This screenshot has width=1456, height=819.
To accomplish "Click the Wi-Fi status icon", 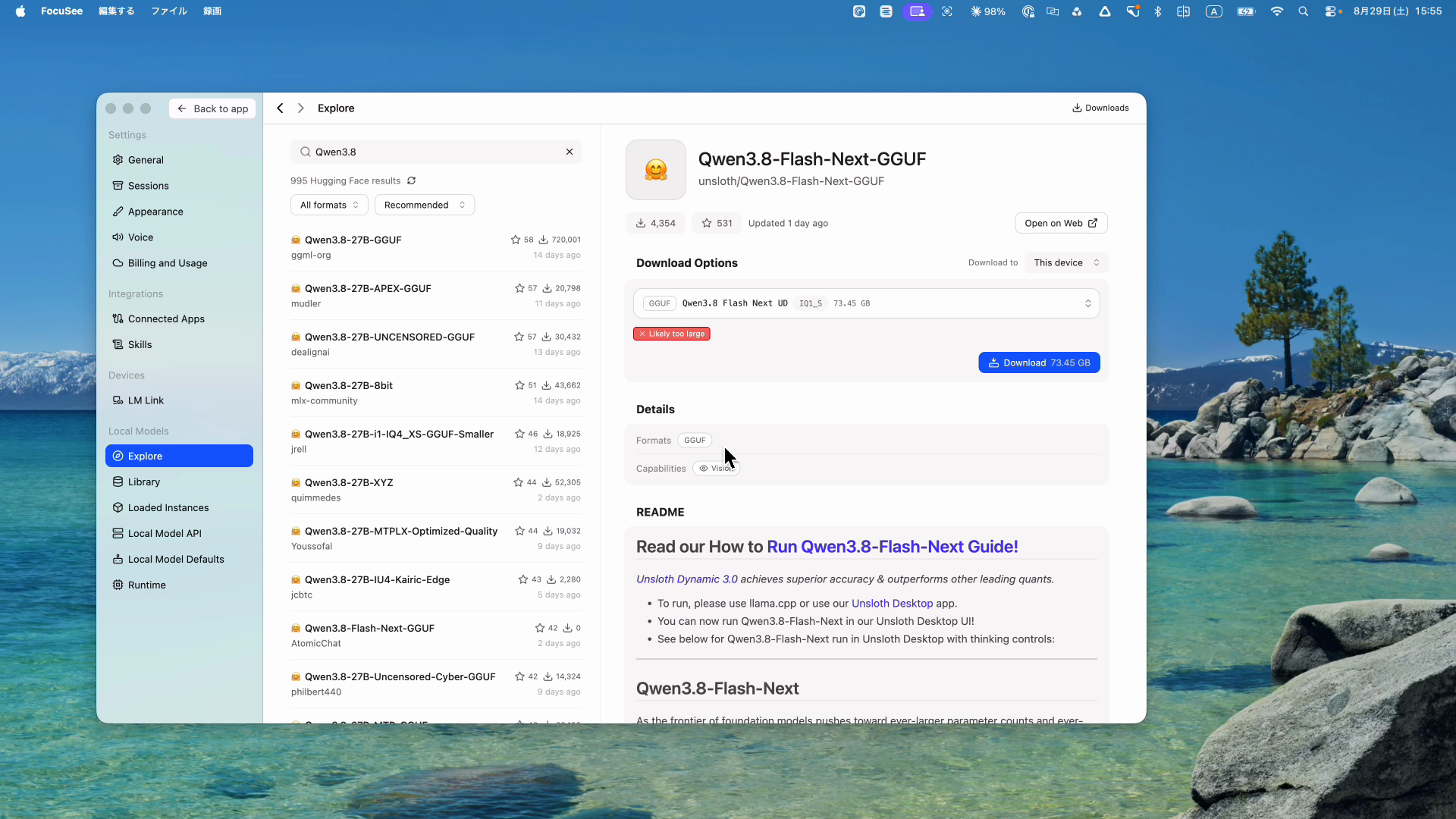I will [x=1277, y=11].
